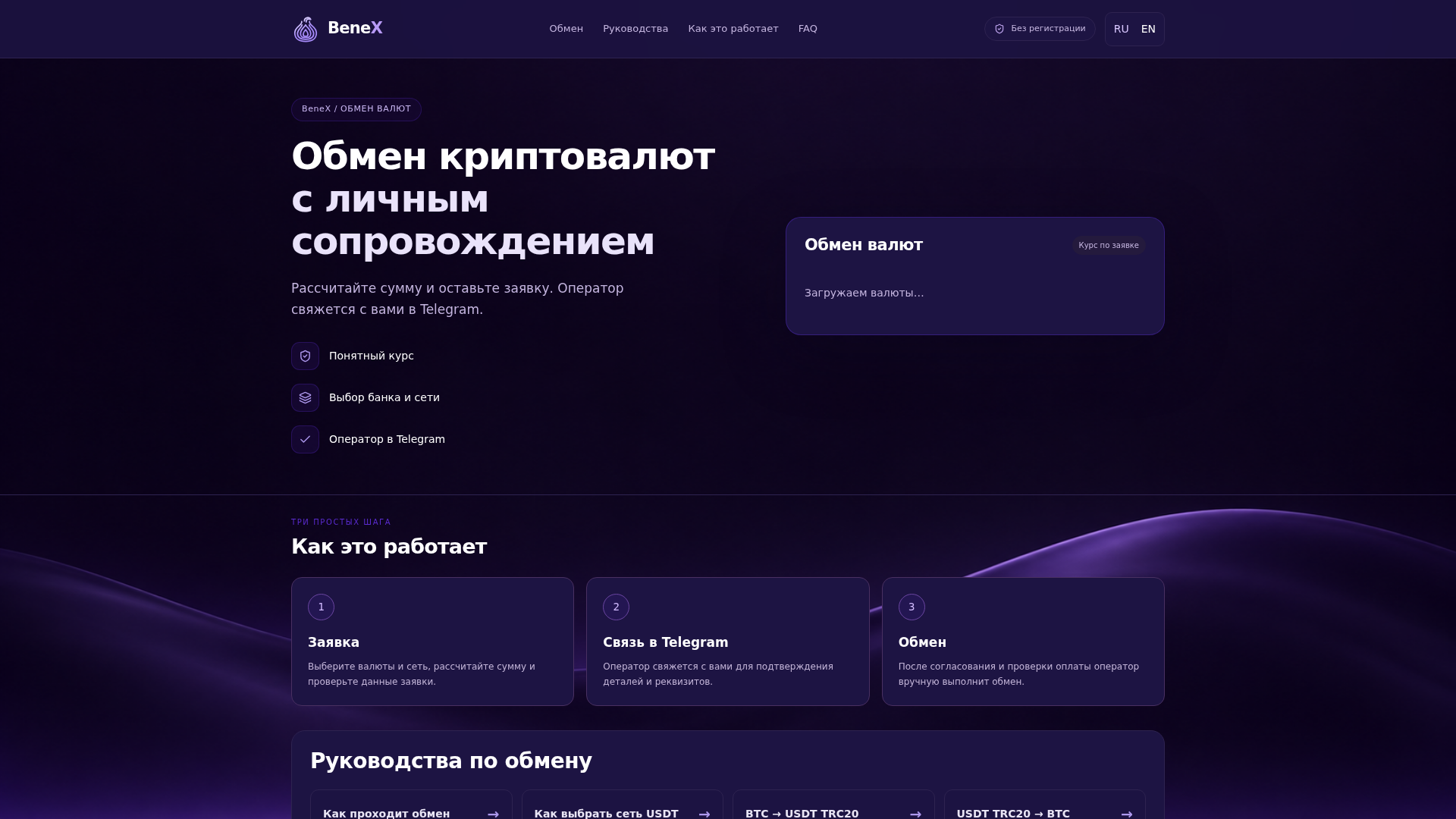Viewport: 1456px width, 819px height.
Task: Switch language to RU
Action: [1121, 29]
